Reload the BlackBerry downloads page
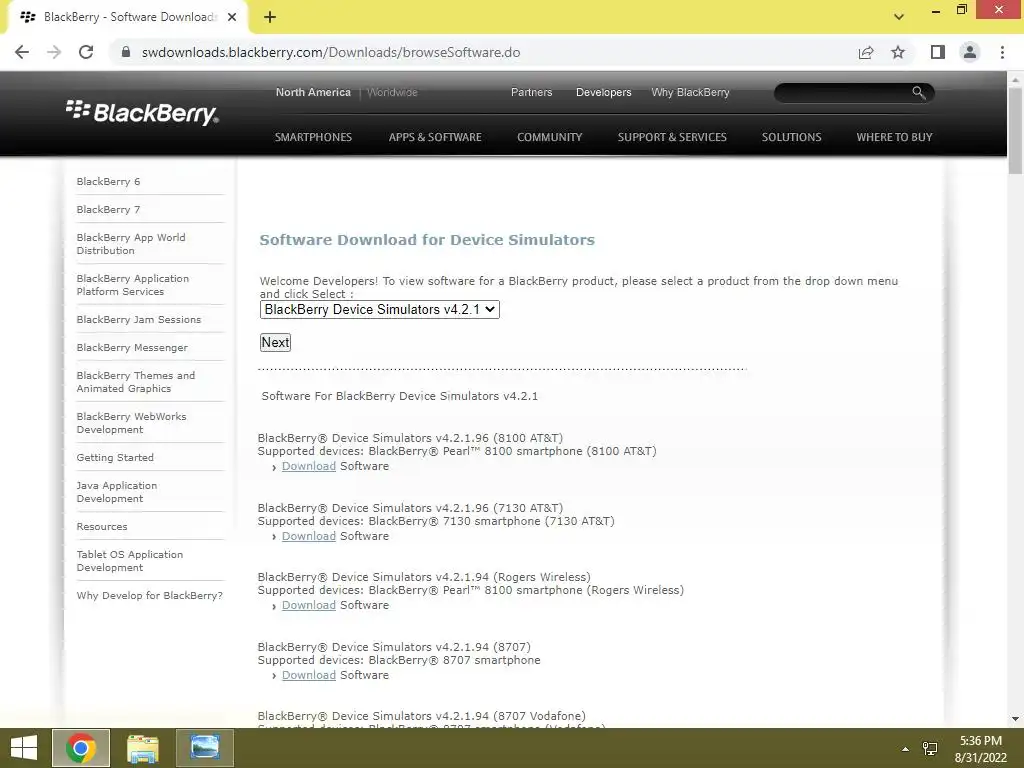 [x=86, y=52]
